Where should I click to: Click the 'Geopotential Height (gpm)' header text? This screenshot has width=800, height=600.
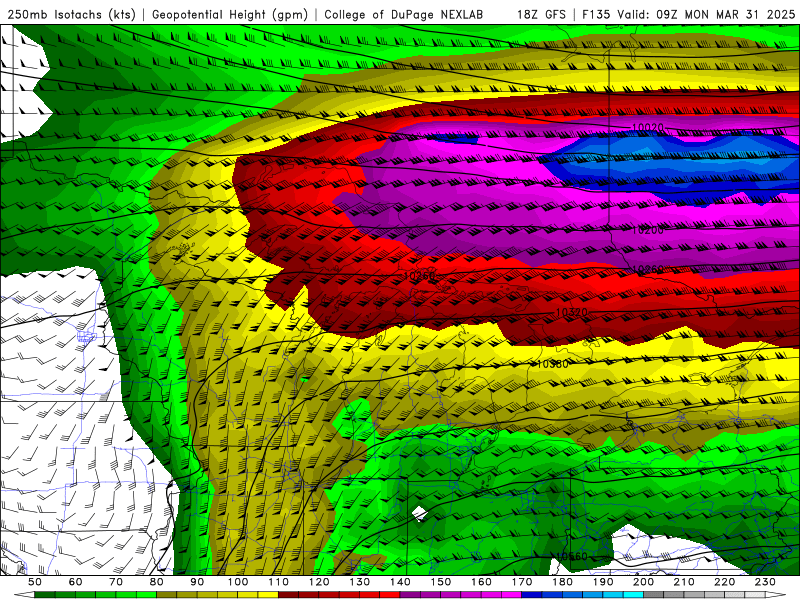(x=230, y=15)
